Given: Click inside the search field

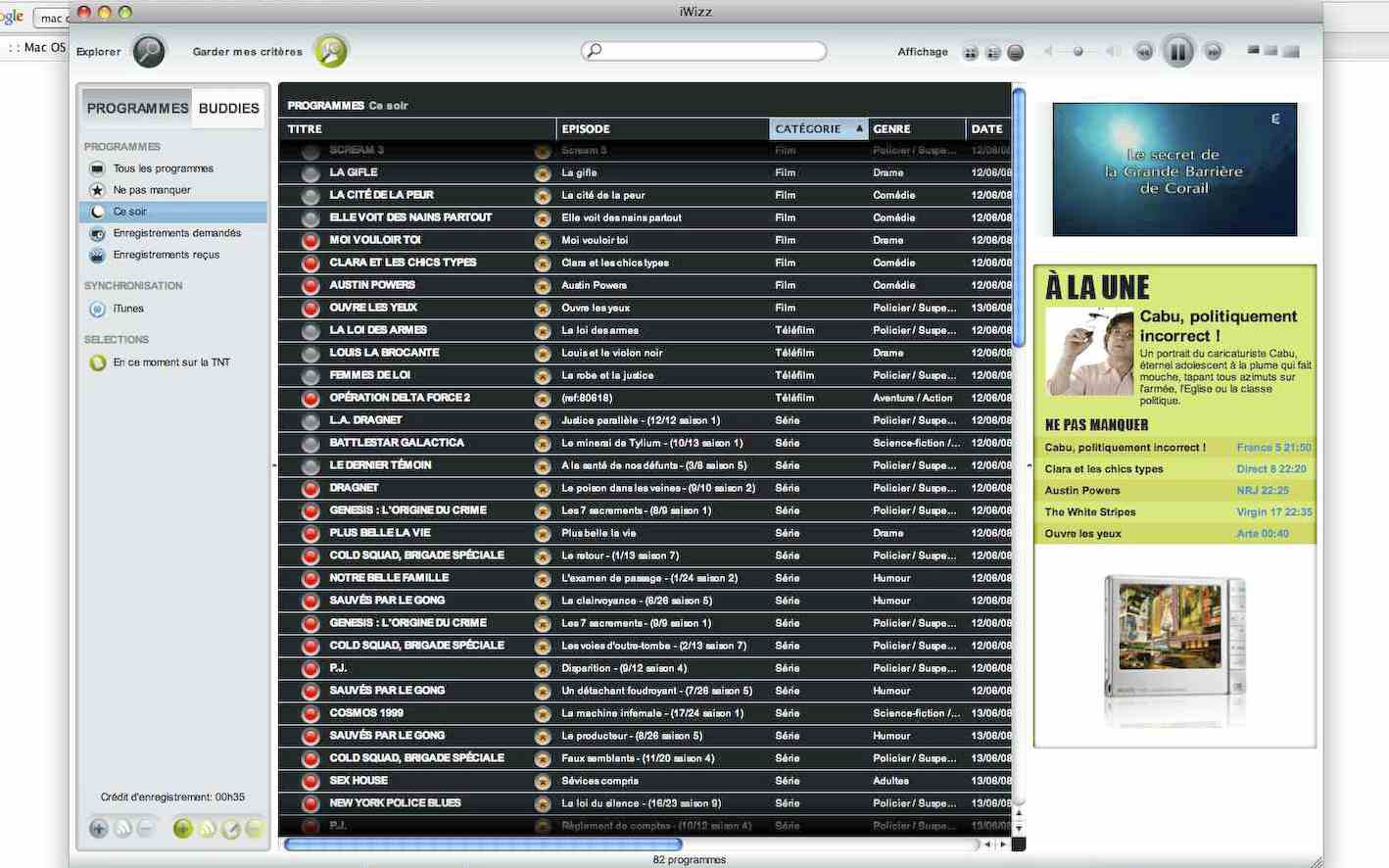Looking at the screenshot, I should pyautogui.click(x=703, y=51).
